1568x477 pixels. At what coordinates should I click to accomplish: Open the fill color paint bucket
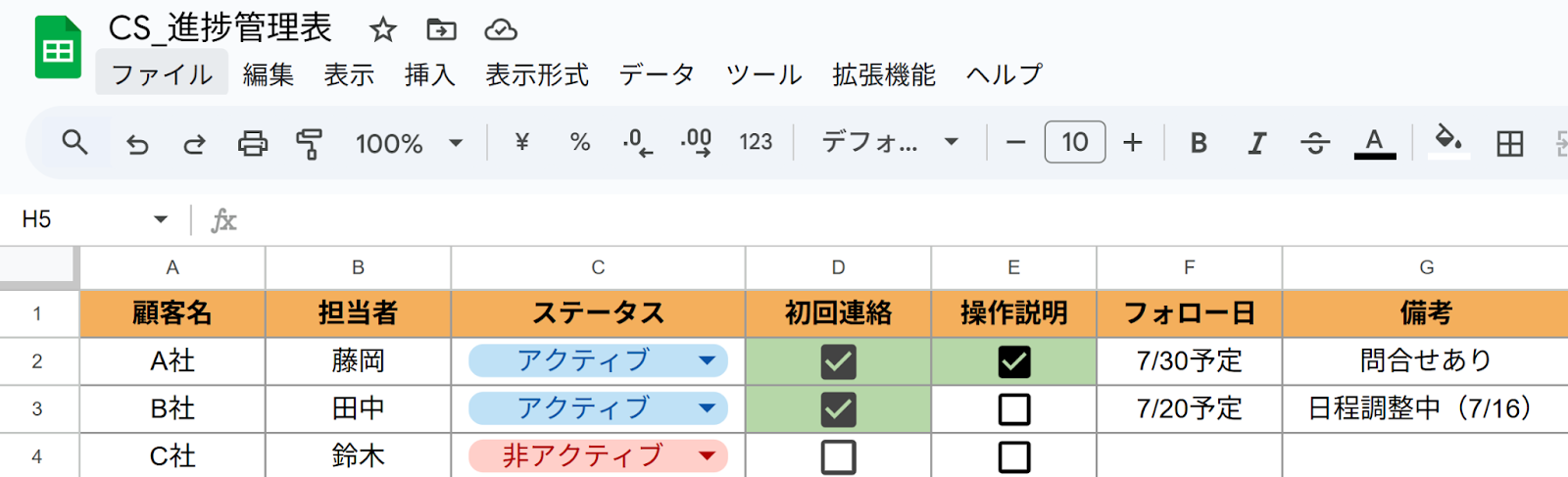[1448, 142]
